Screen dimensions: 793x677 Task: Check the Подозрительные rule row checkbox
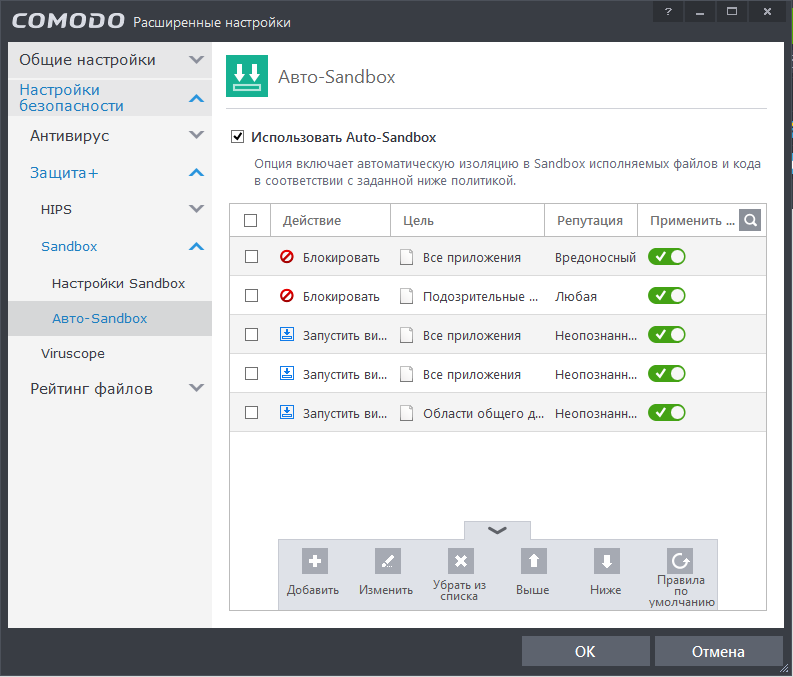(x=251, y=296)
